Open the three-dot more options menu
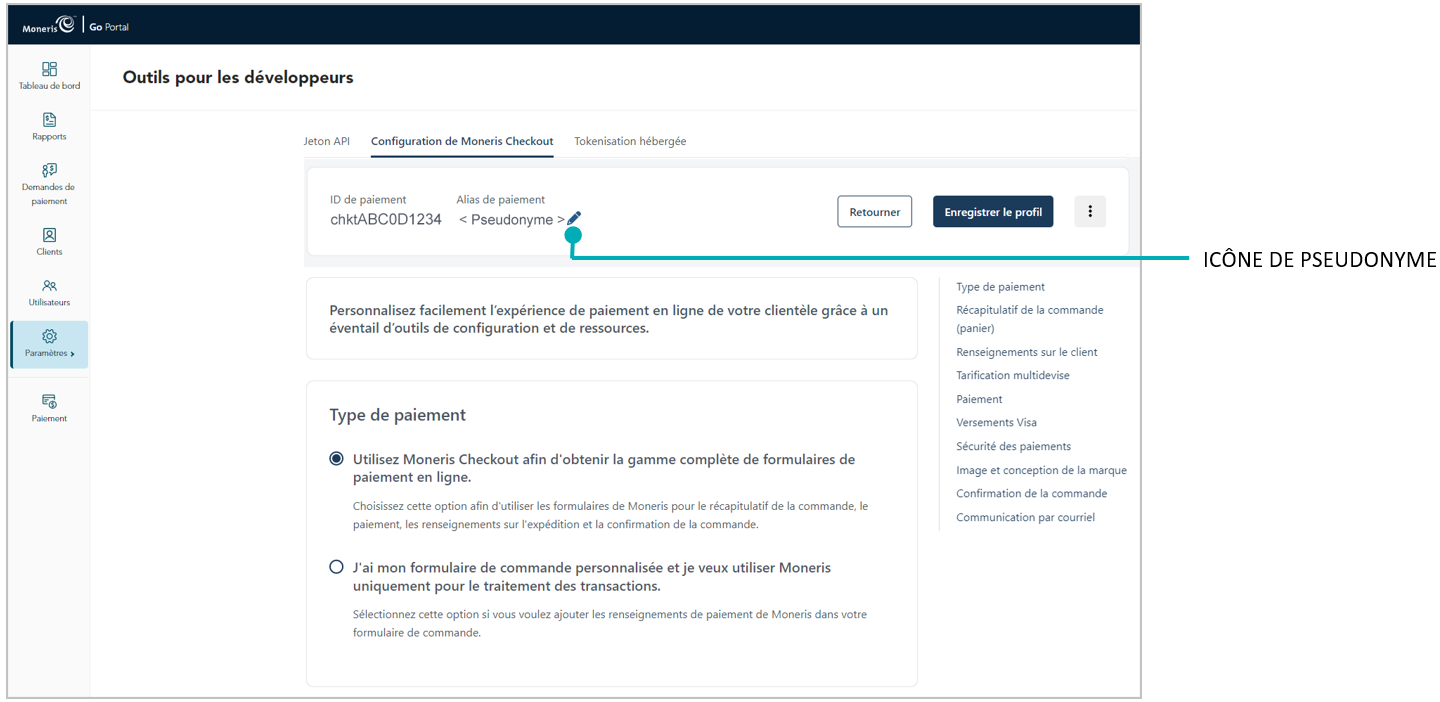 pyautogui.click(x=1090, y=212)
